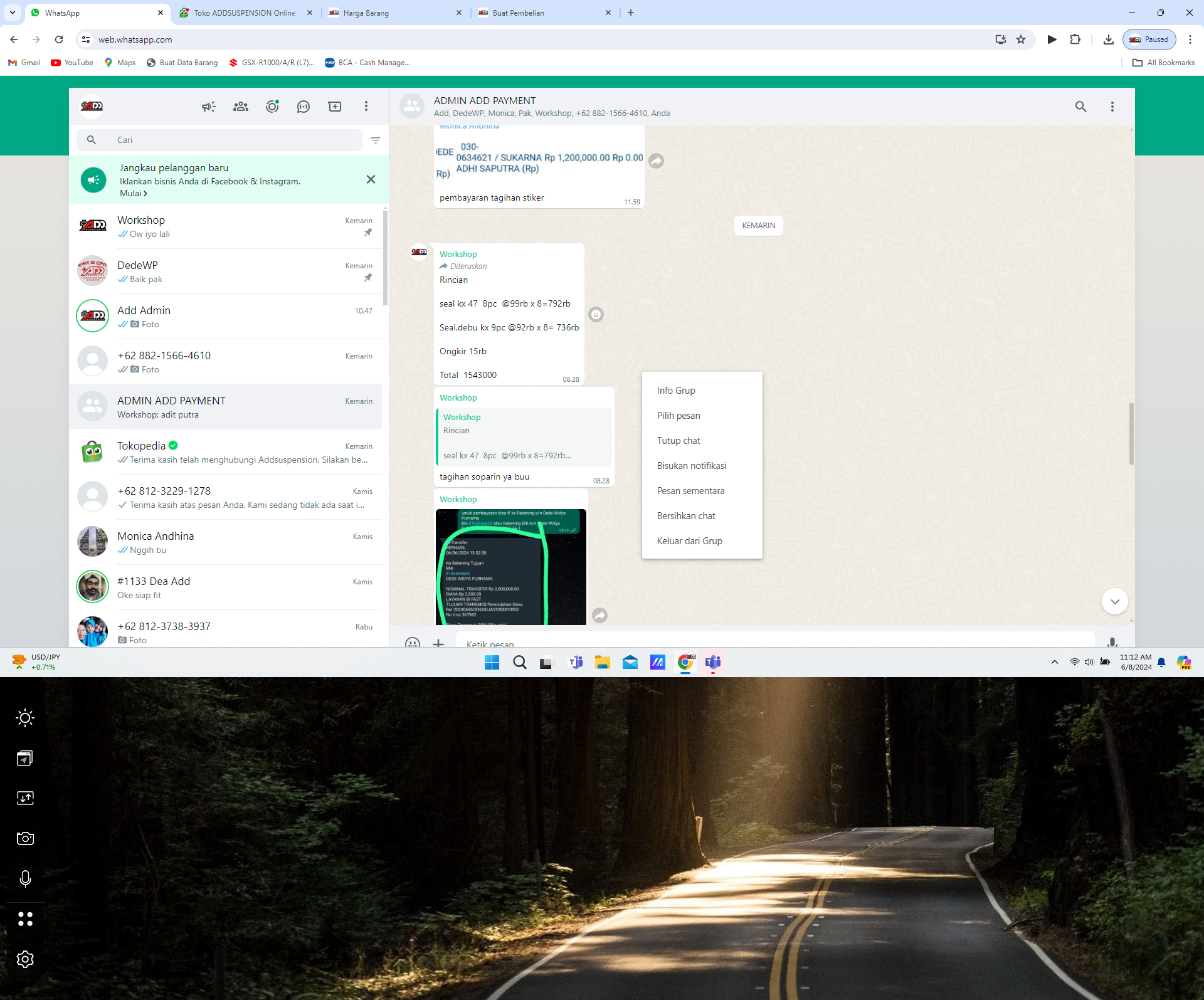Open the advertise megaphone icon in header
This screenshot has width=1204, height=1000.
[x=209, y=107]
